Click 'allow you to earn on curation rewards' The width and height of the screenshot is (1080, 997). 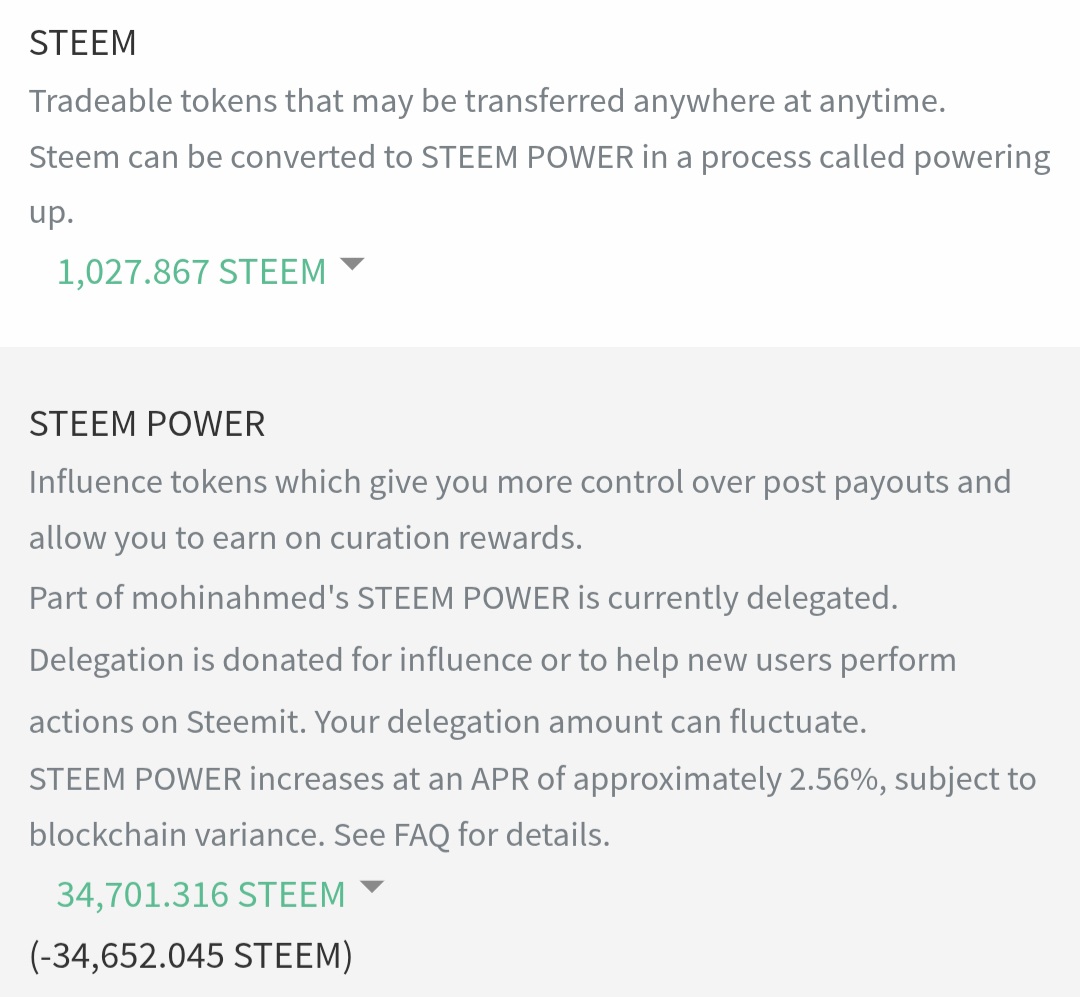(305, 538)
